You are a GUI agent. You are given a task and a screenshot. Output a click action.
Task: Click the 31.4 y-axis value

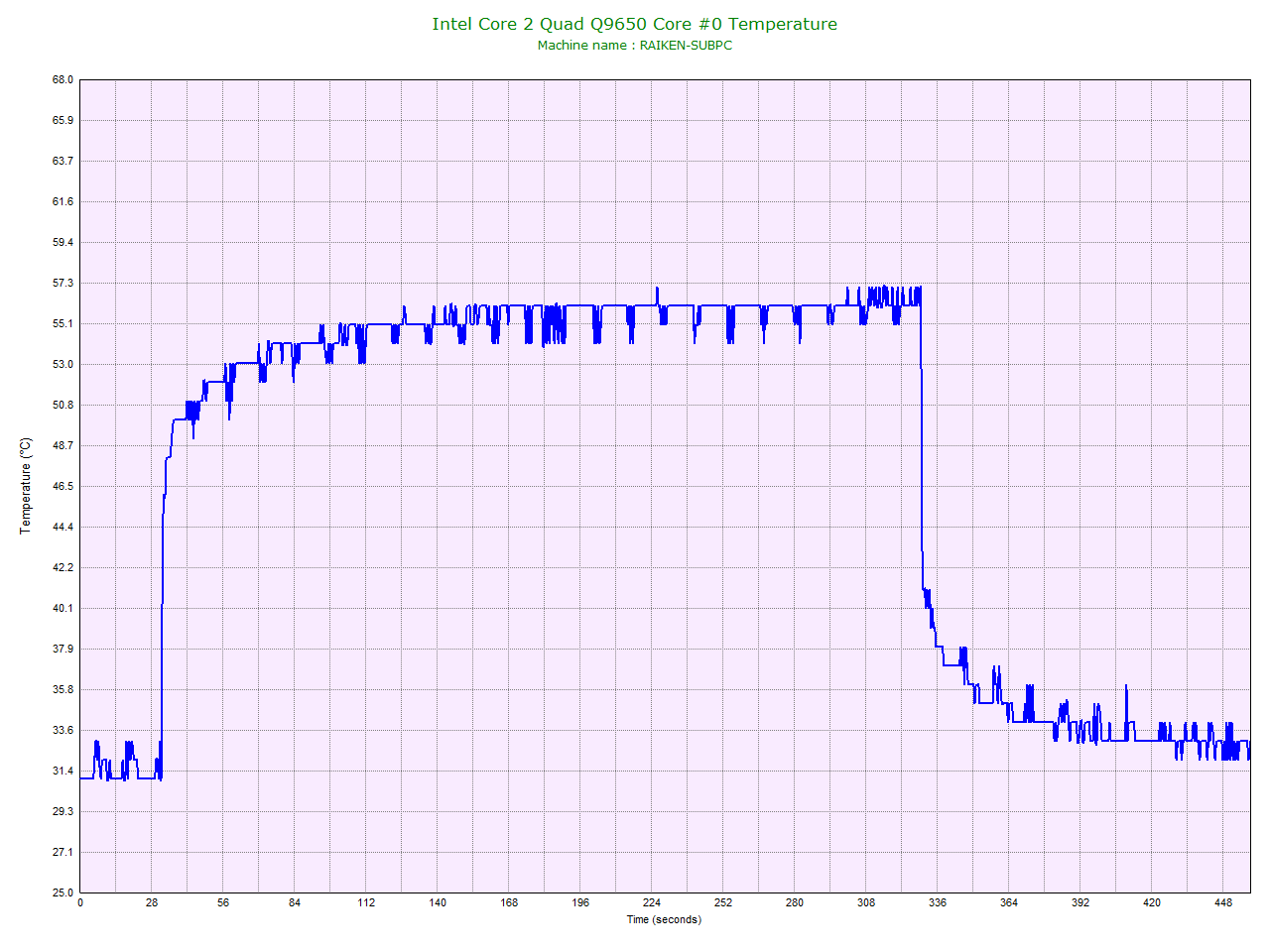pos(63,771)
